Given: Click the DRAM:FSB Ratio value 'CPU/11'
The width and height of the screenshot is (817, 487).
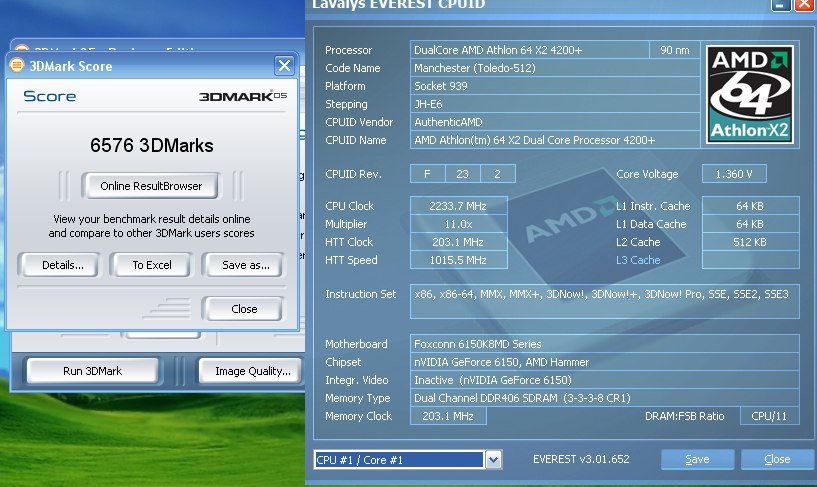Looking at the screenshot, I should coord(769,416).
